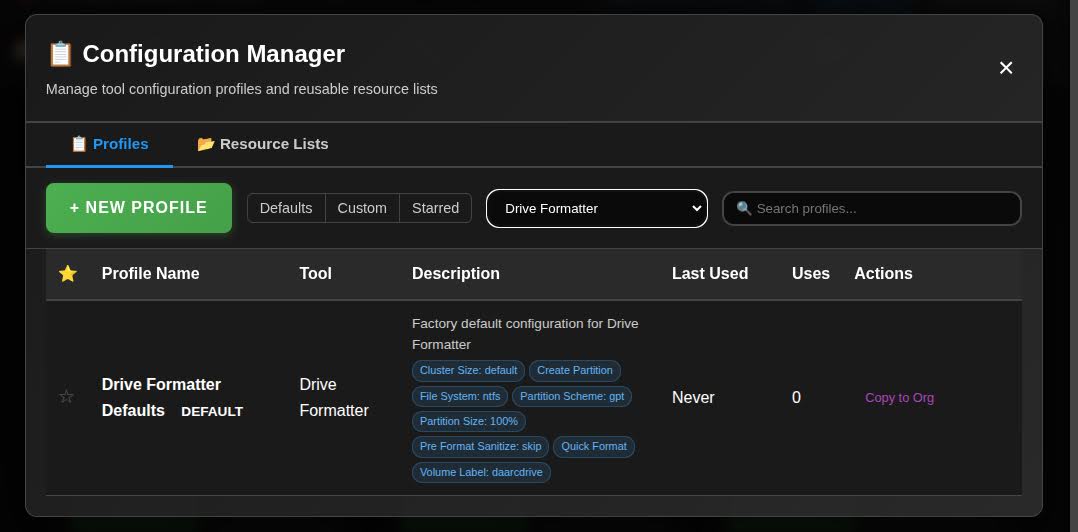Click the Cluster Size: default tag
1078x532 pixels.
click(468, 370)
